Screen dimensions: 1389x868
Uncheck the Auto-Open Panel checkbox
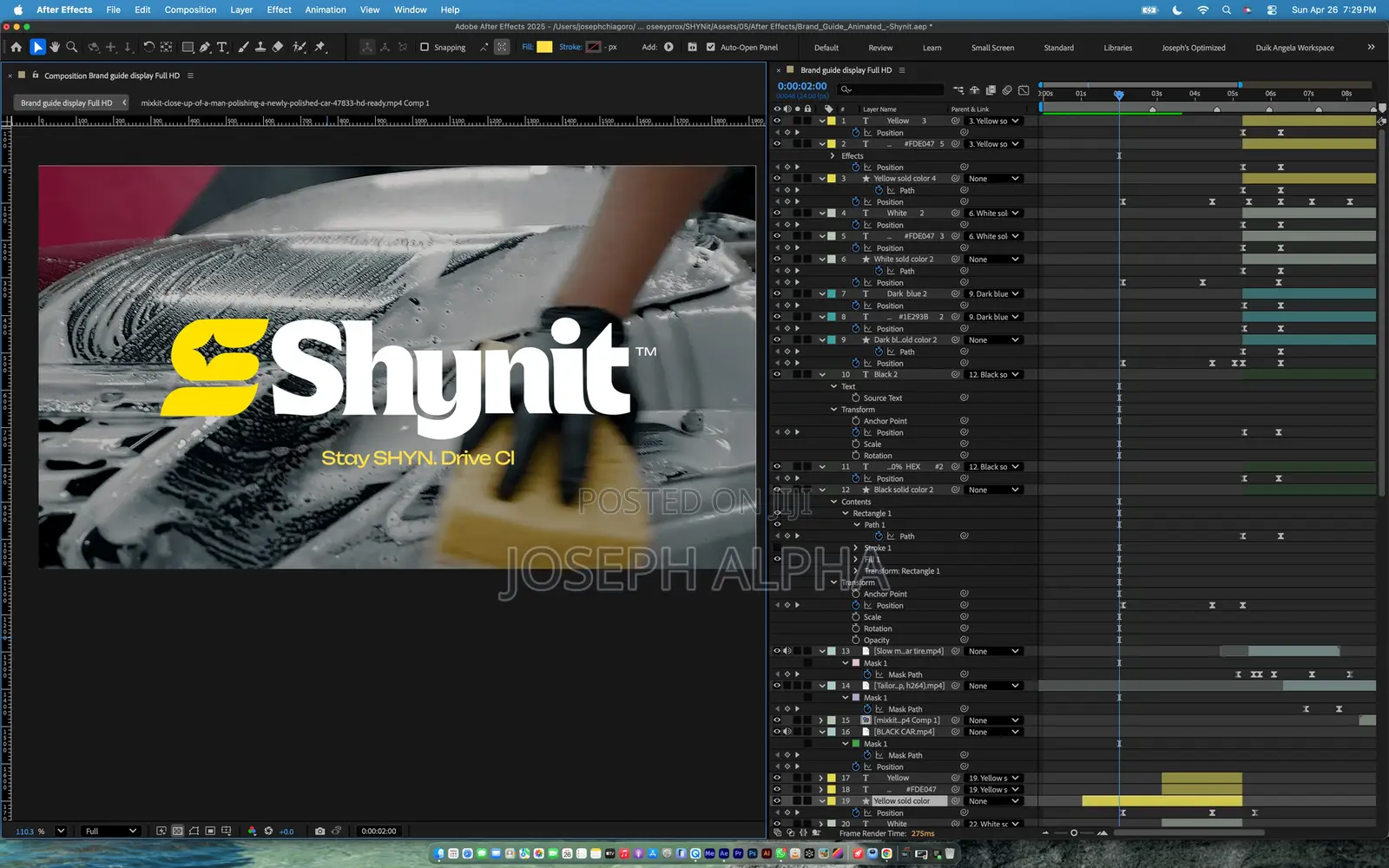coord(711,47)
